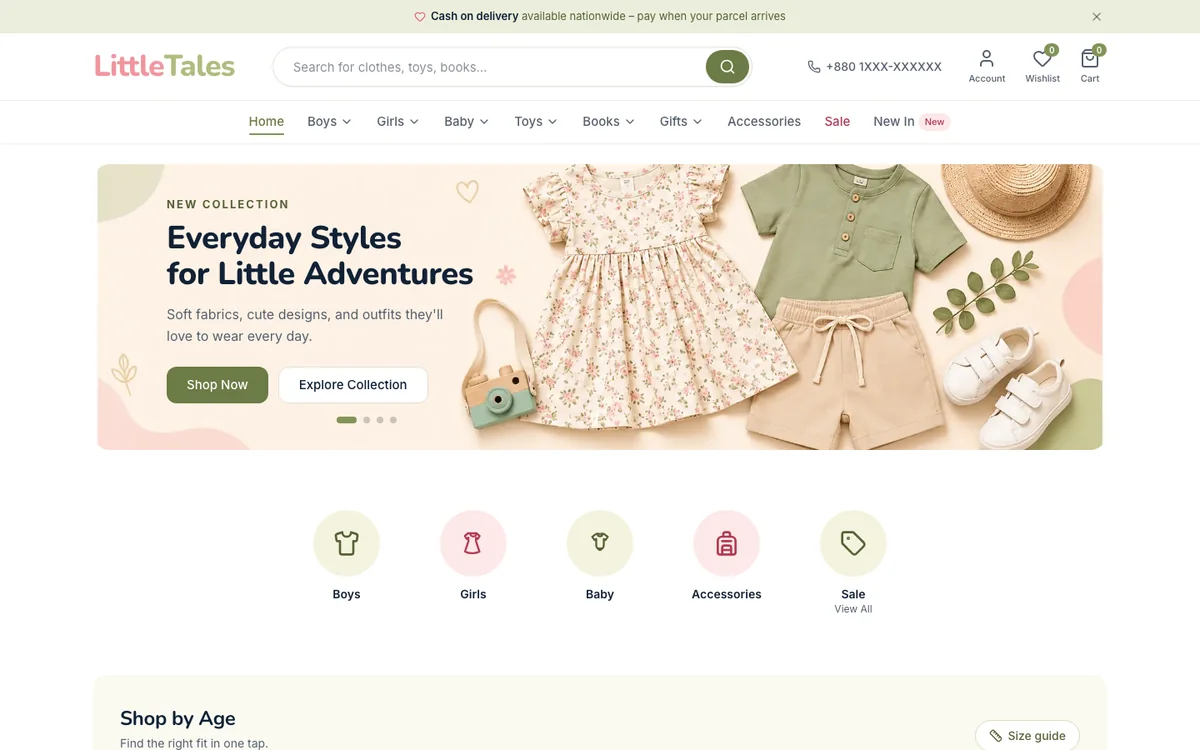Image resolution: width=1200 pixels, height=750 pixels.
Task: Expand the Gifts menu dropdown
Action: [681, 121]
